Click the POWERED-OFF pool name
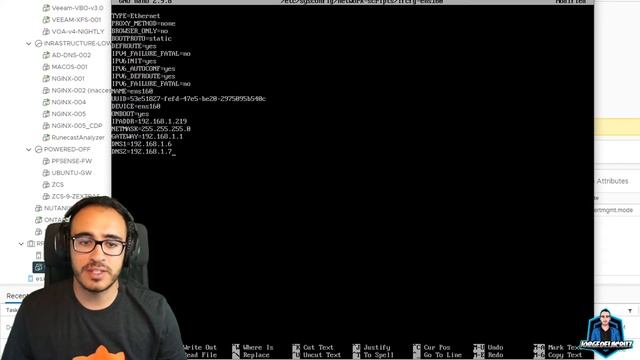The image size is (640, 360). coord(67,149)
